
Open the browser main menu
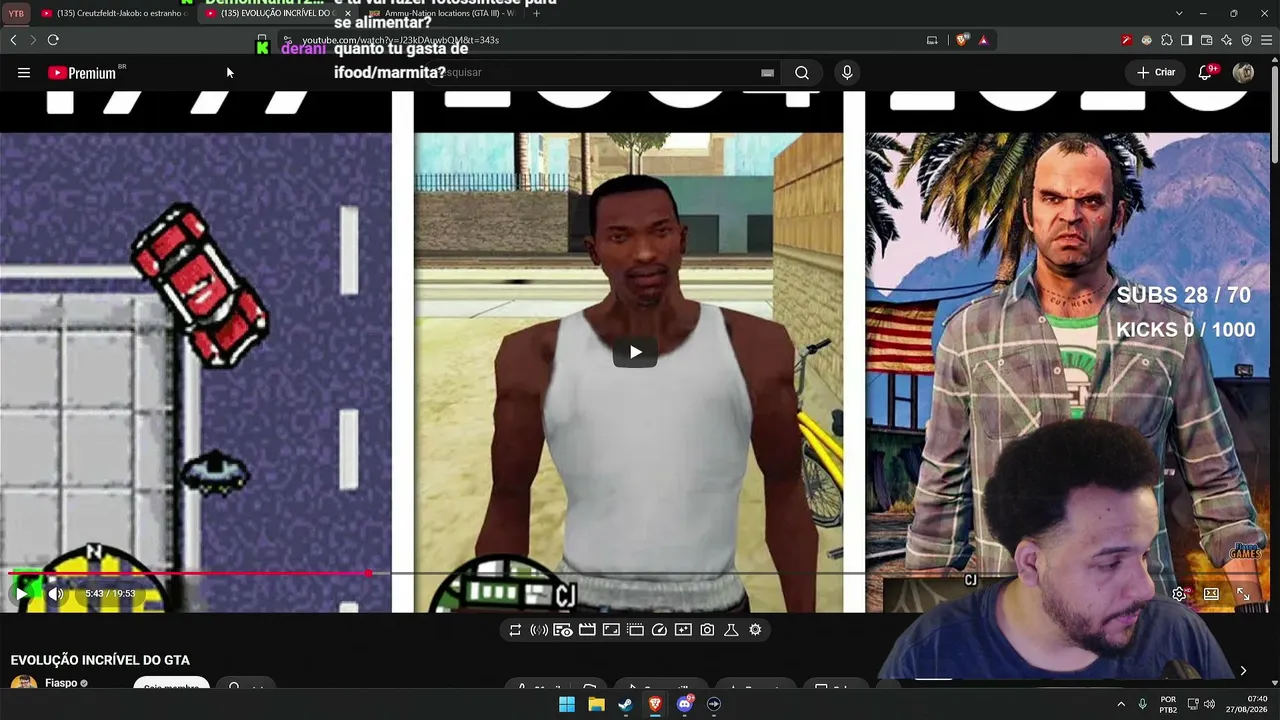[x=1266, y=40]
